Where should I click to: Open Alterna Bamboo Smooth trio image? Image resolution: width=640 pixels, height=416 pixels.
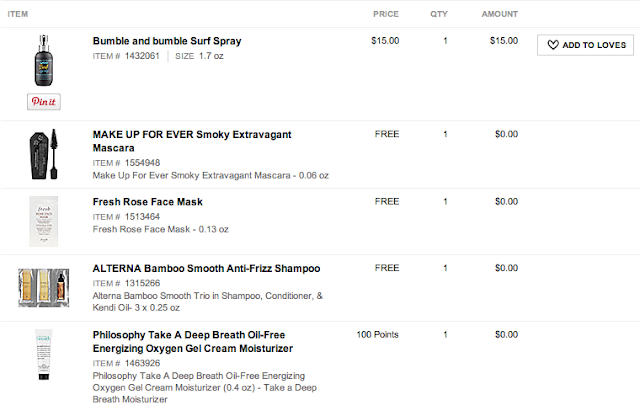(x=44, y=287)
